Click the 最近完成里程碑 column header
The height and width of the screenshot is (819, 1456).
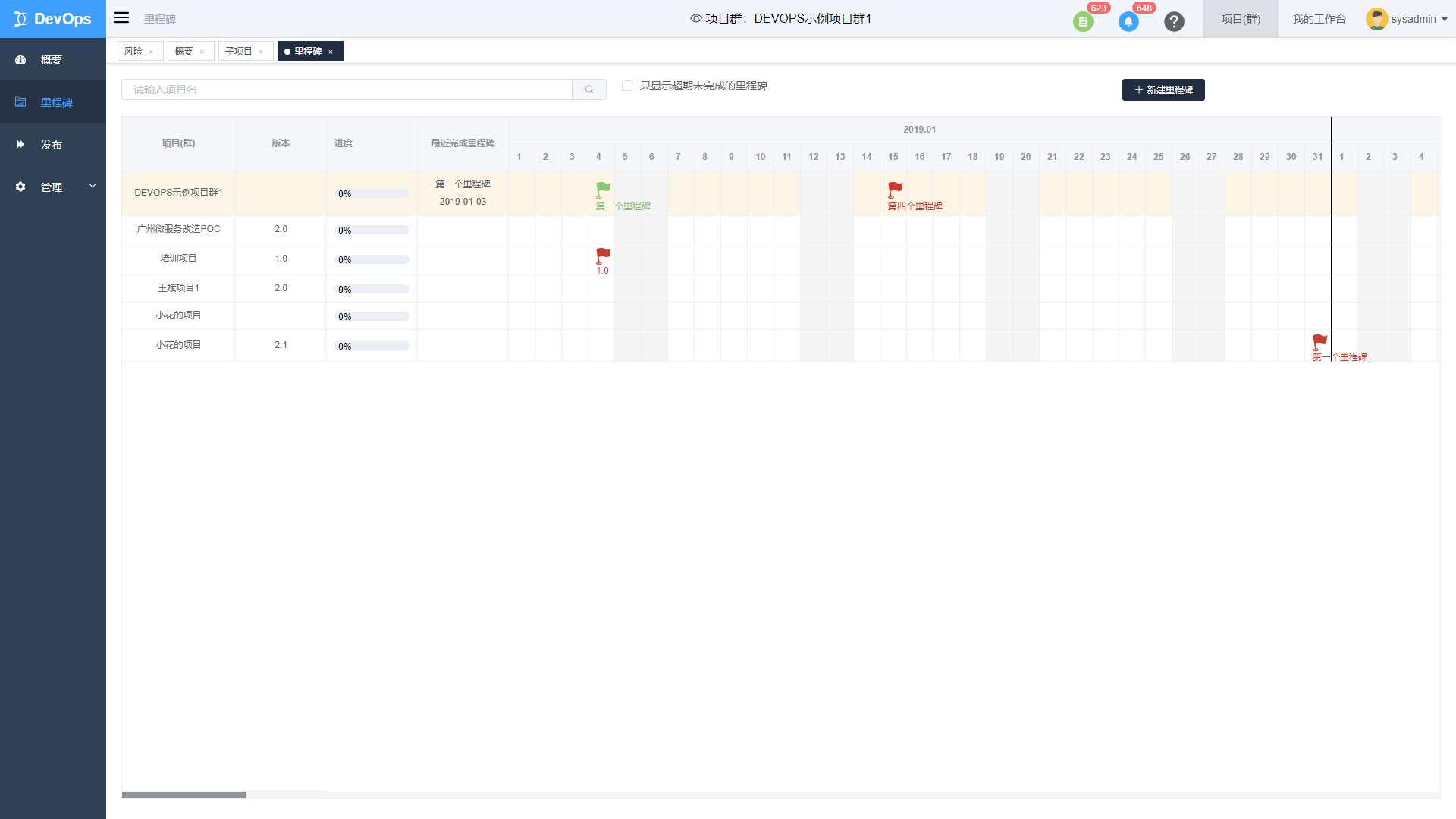click(x=463, y=143)
